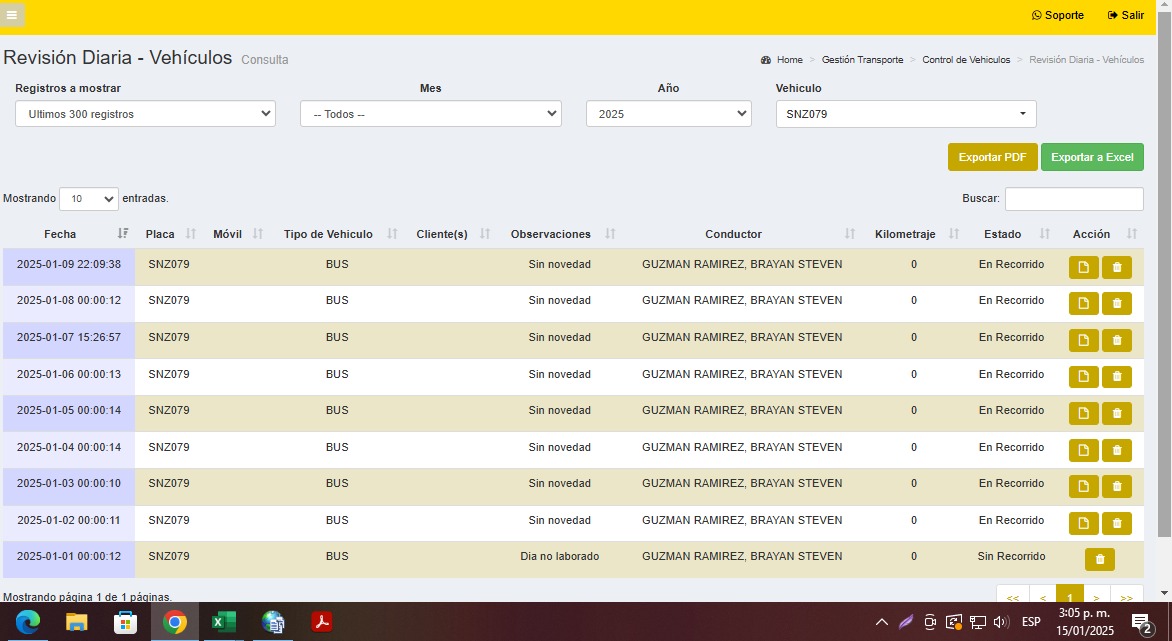Navigate to Home breadcrumb link
1172x641 pixels.
tap(789, 60)
